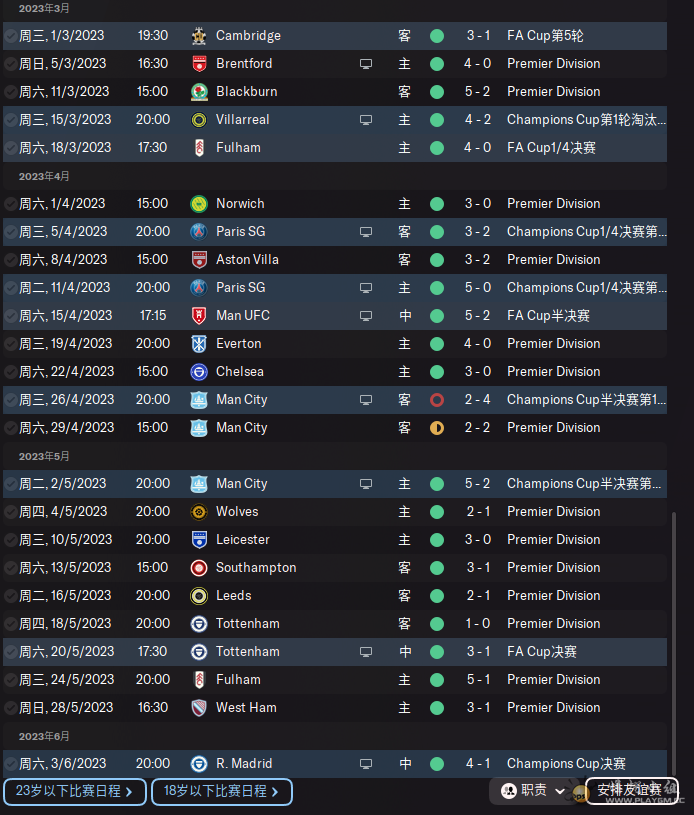
Task: Click the Brentford club crest
Action: pyautogui.click(x=199, y=64)
